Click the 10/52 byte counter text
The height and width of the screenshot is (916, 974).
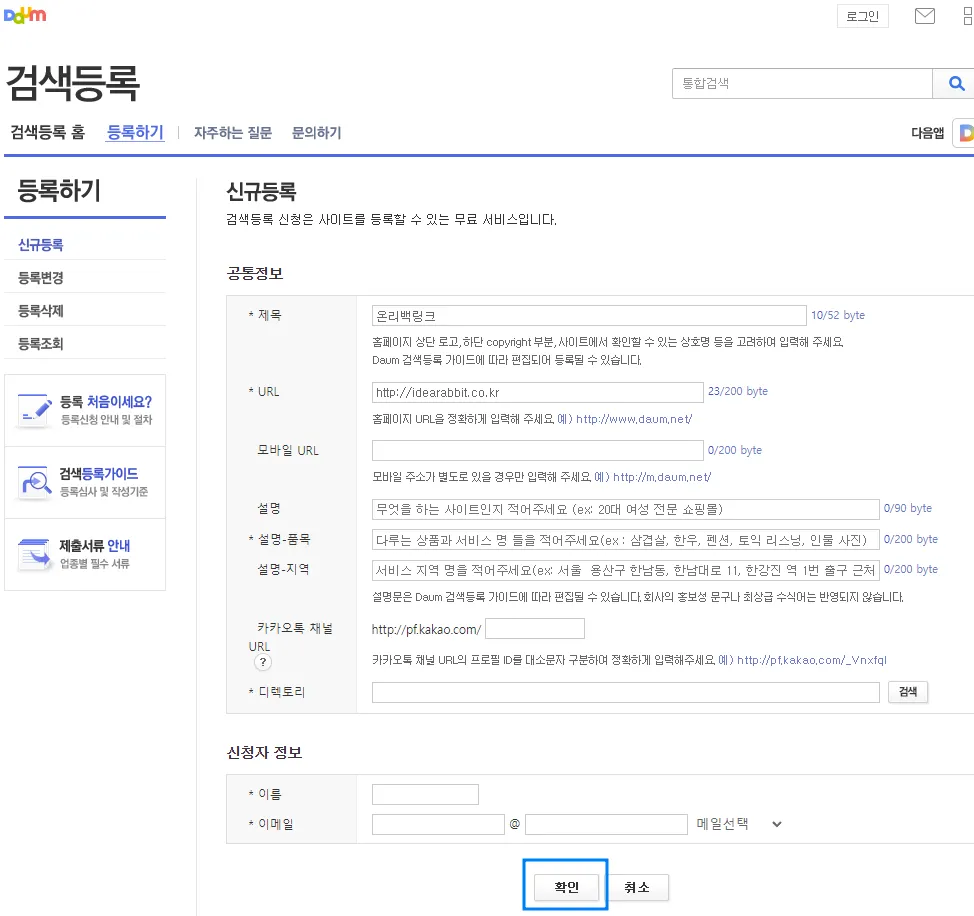(x=838, y=315)
